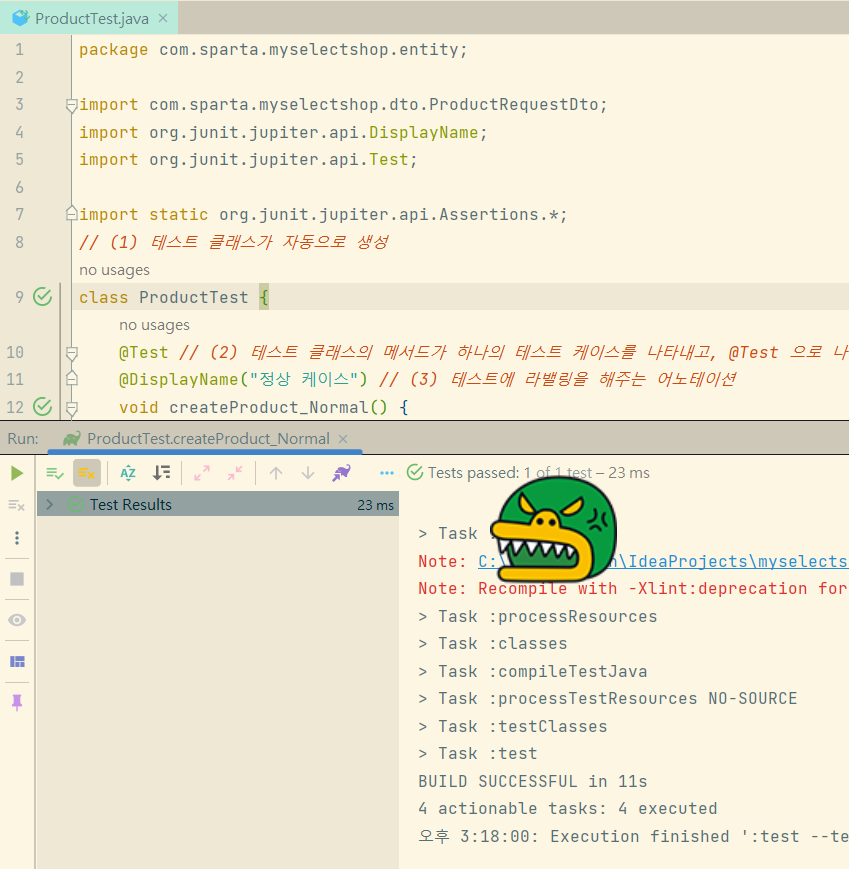Open more options ellipsis in test toolbar
Screen dimensions: 849x869
387,473
